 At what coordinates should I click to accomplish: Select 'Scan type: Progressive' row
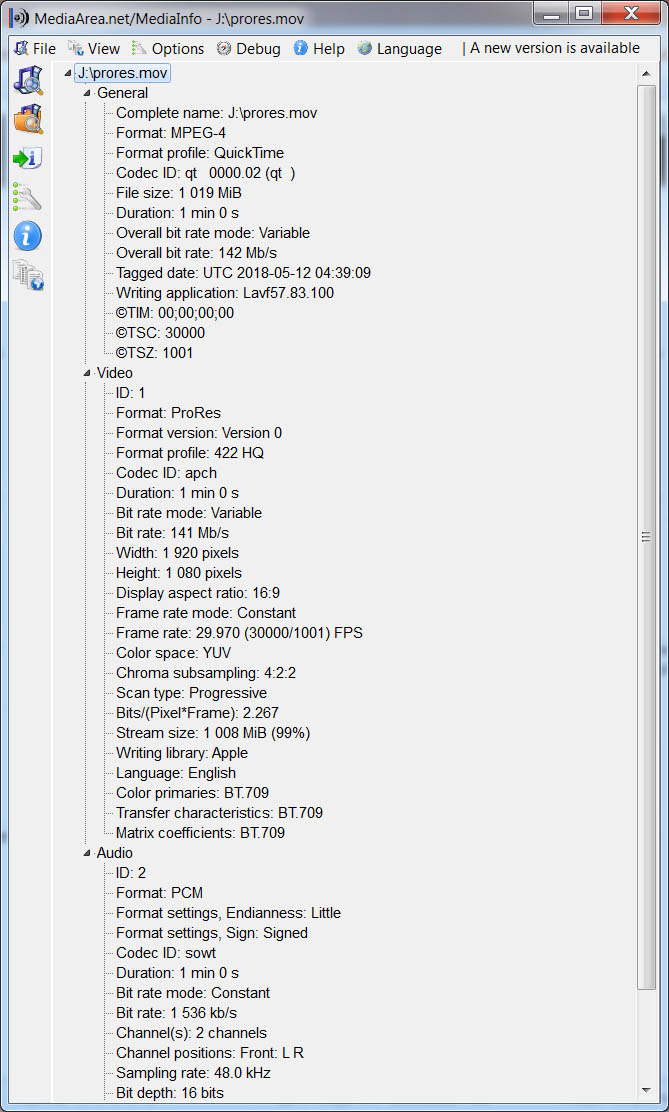(x=192, y=693)
